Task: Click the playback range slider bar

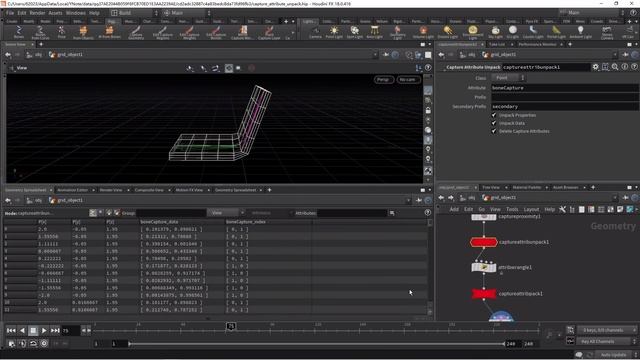Action: click(x=317, y=344)
